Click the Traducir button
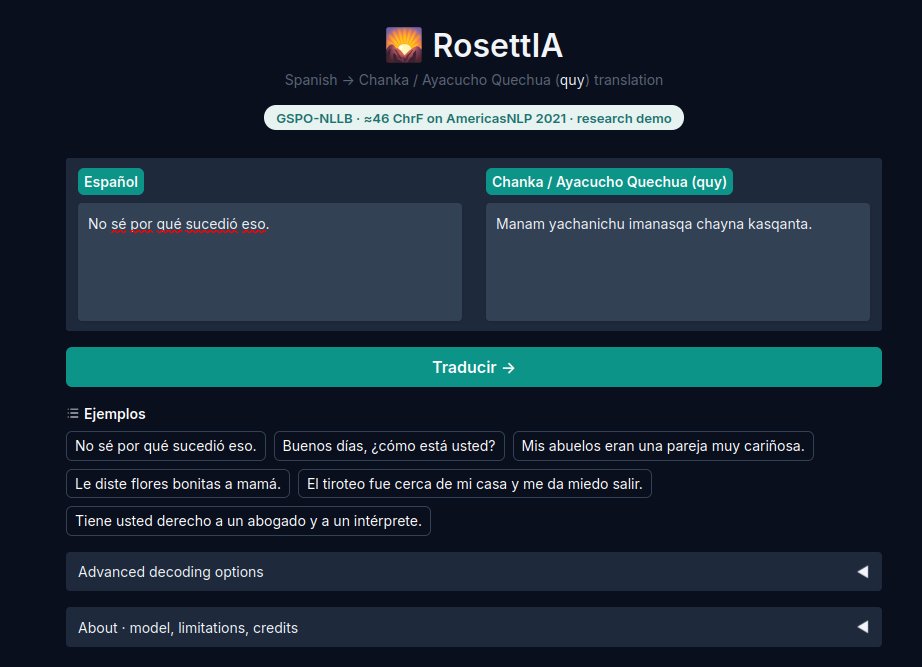The height and width of the screenshot is (667, 922). (473, 367)
